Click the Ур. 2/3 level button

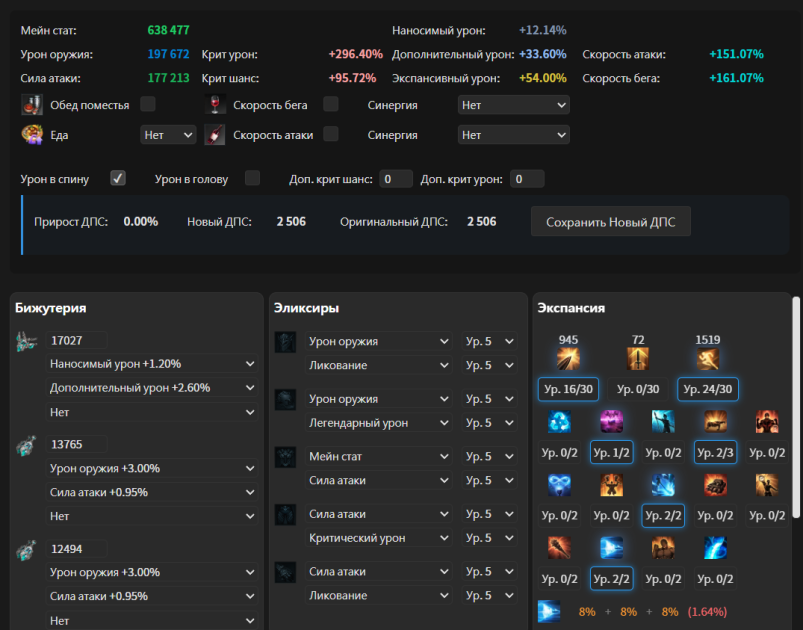715,452
